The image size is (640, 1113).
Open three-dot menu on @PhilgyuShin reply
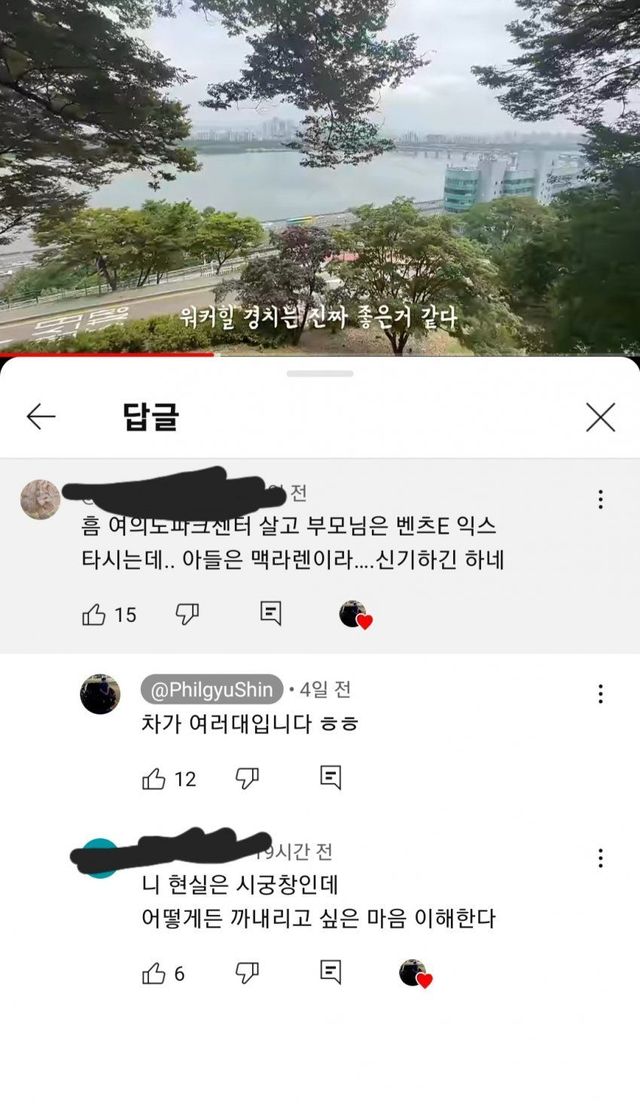(x=600, y=693)
